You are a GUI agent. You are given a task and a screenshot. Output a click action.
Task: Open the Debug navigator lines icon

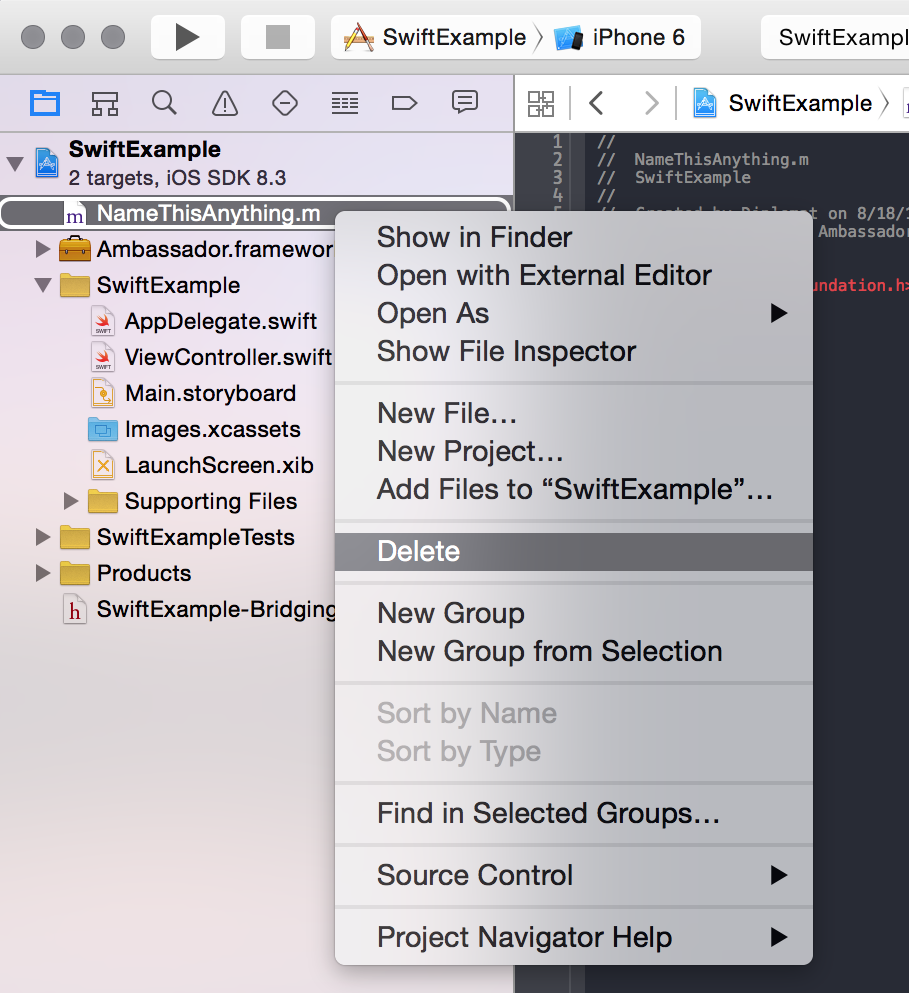tap(345, 103)
